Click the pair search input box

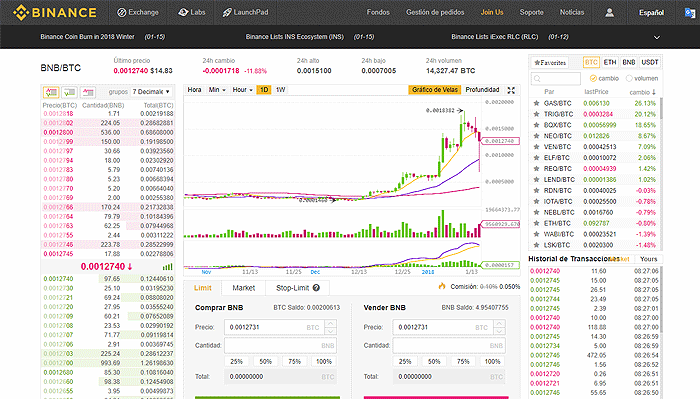click(x=556, y=79)
